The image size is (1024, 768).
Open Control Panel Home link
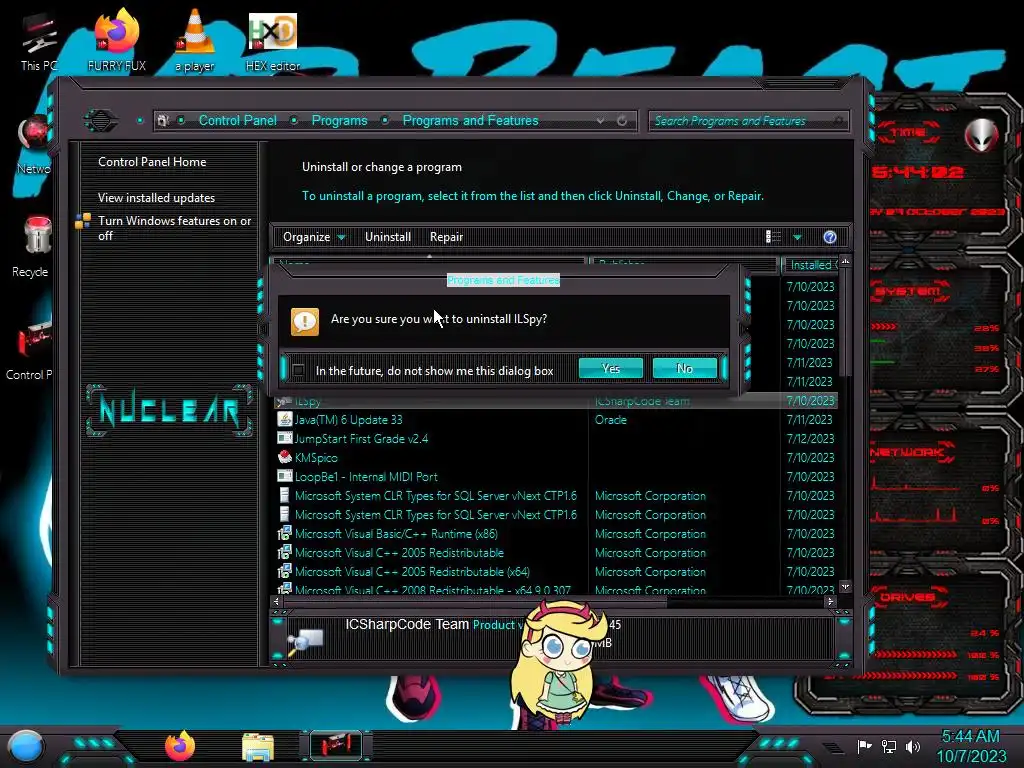pyautogui.click(x=152, y=162)
